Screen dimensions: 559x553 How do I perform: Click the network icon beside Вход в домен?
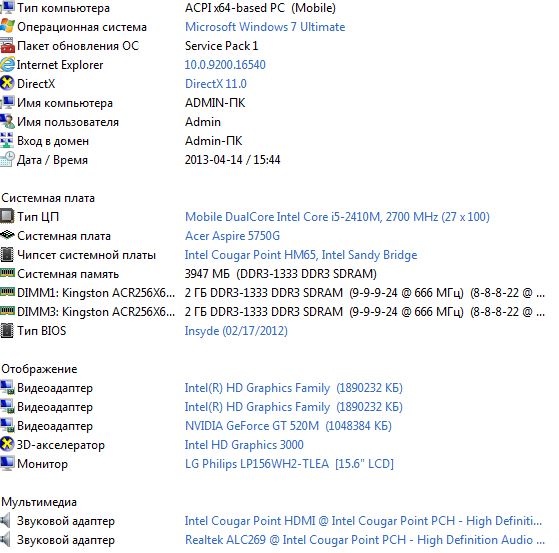7,140
